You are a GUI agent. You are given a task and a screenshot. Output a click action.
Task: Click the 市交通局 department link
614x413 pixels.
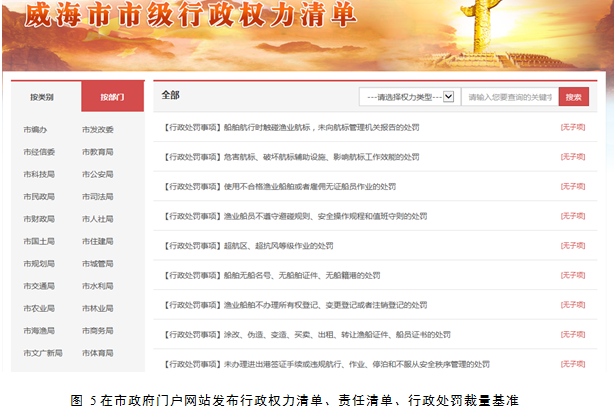click(38, 286)
